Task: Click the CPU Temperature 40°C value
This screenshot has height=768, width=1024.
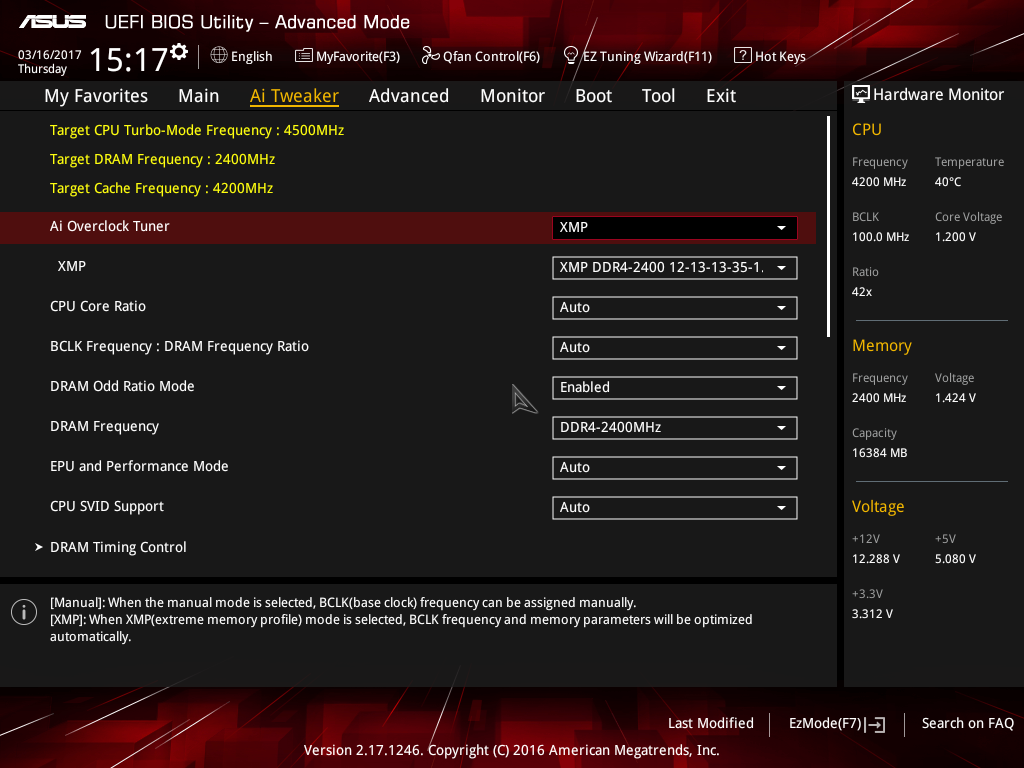Action: click(x=948, y=182)
